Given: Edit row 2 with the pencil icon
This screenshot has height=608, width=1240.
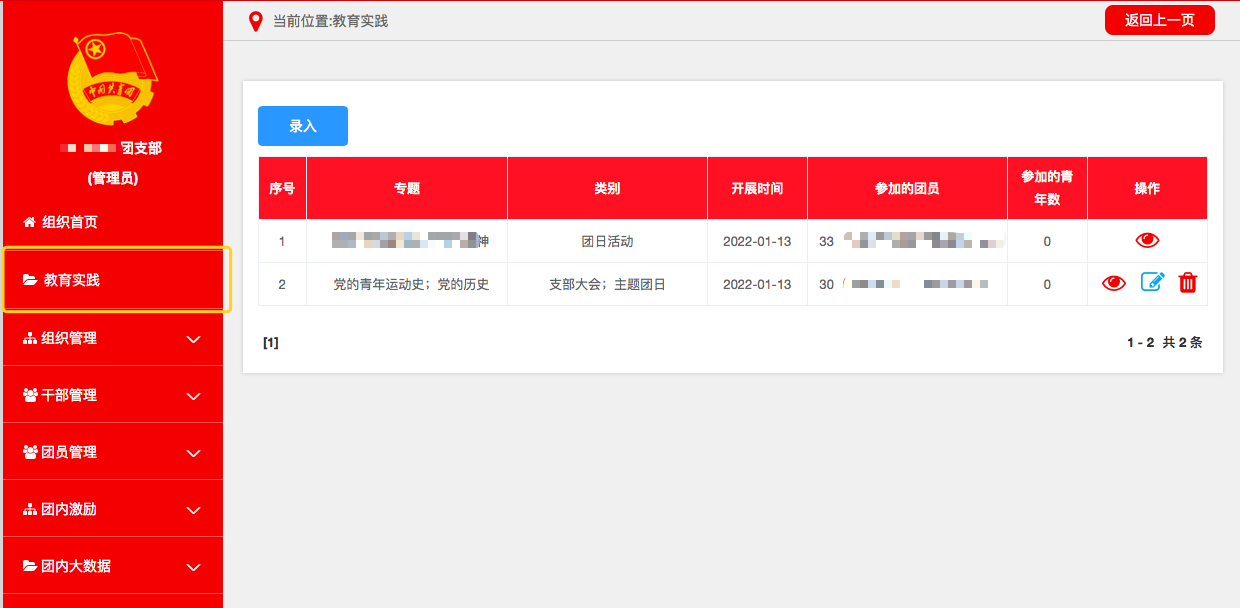Looking at the screenshot, I should tap(1153, 283).
